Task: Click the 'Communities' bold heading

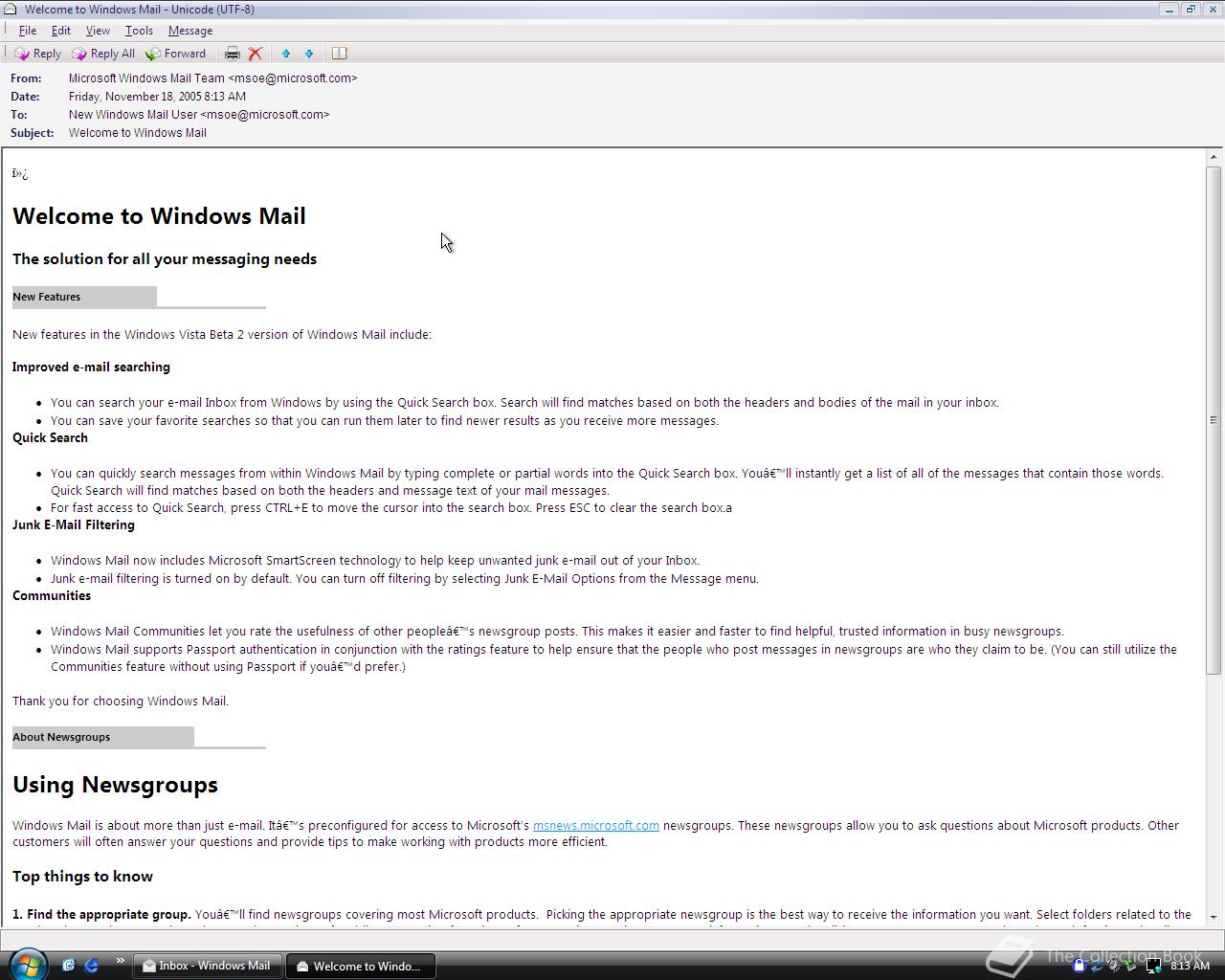Action: pos(52,596)
